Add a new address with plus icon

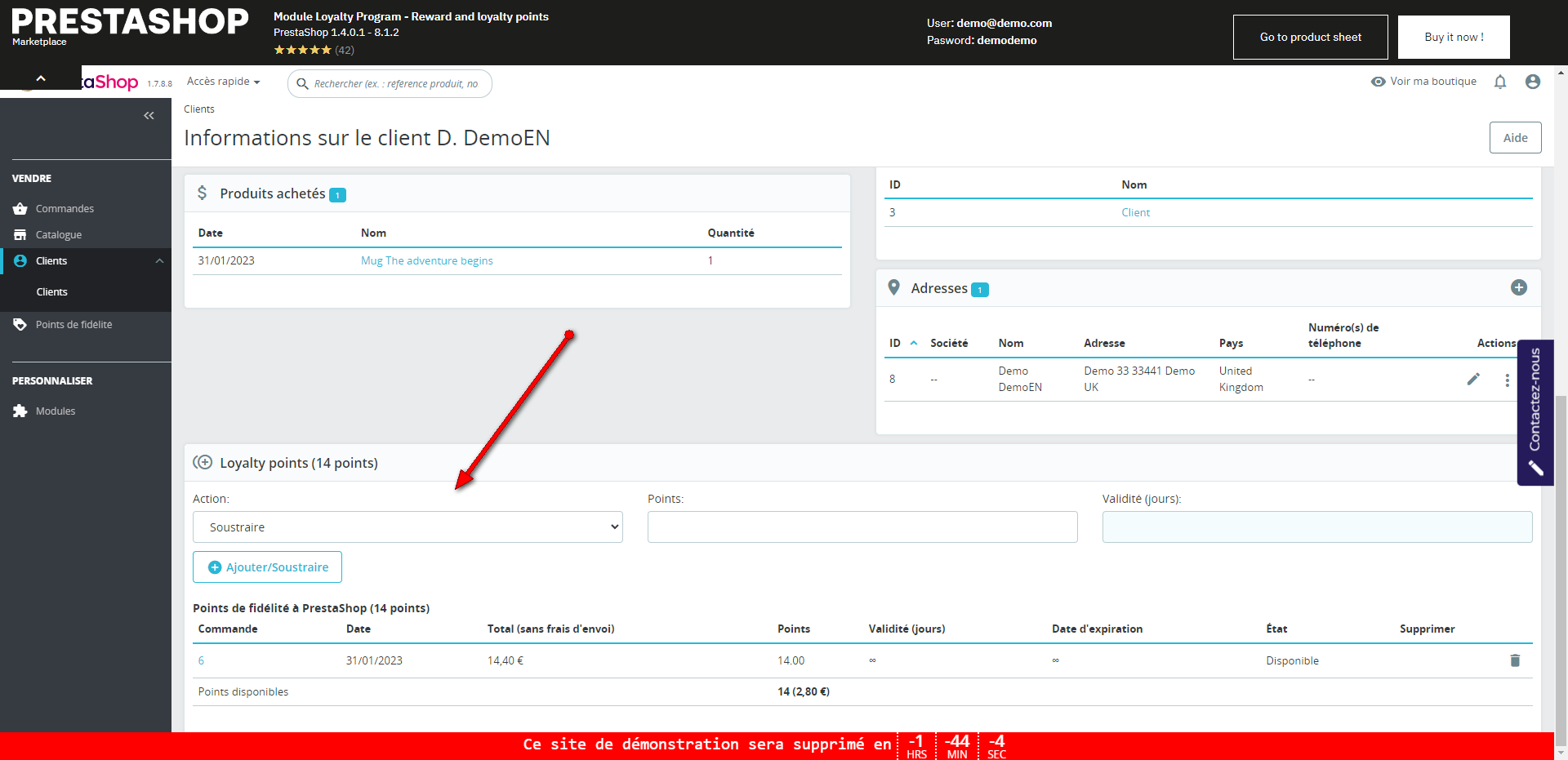click(x=1519, y=287)
